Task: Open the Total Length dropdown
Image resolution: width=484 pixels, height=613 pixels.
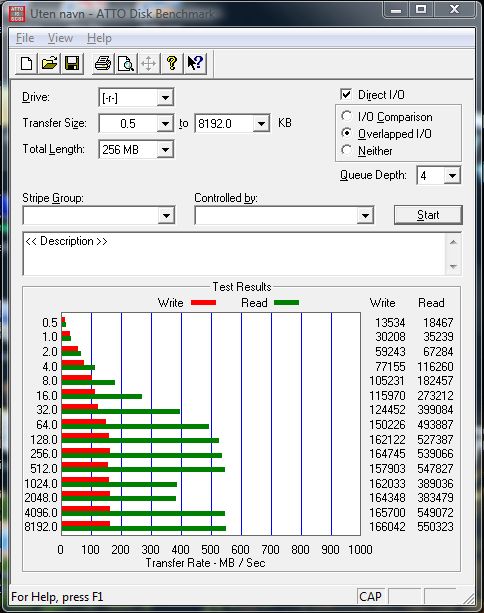Action: pos(165,150)
